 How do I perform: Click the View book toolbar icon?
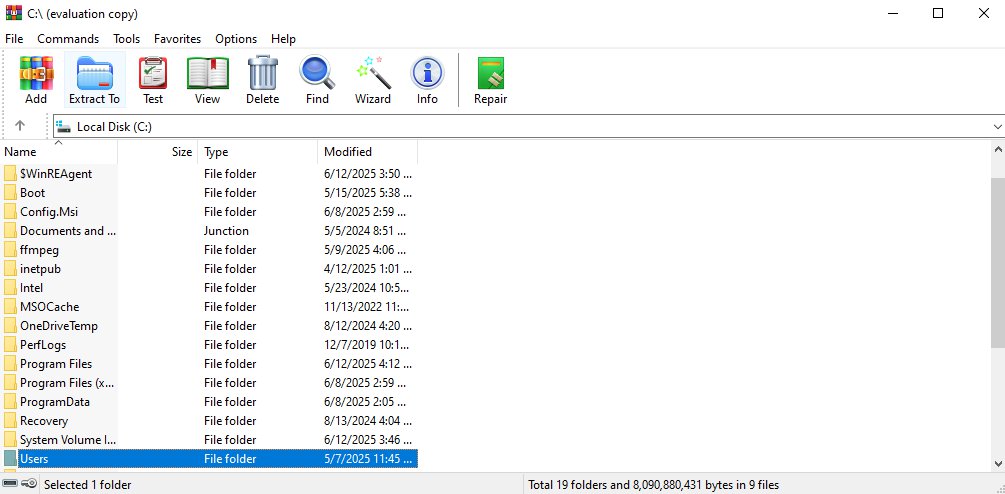coord(207,73)
